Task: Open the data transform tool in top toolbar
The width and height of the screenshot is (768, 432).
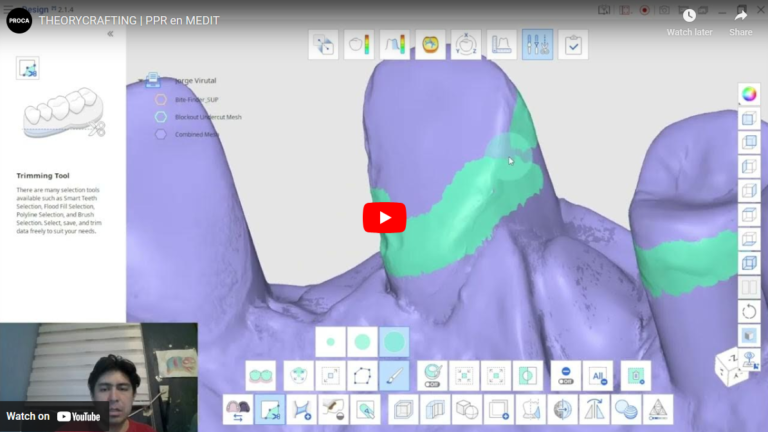Action: tap(323, 45)
